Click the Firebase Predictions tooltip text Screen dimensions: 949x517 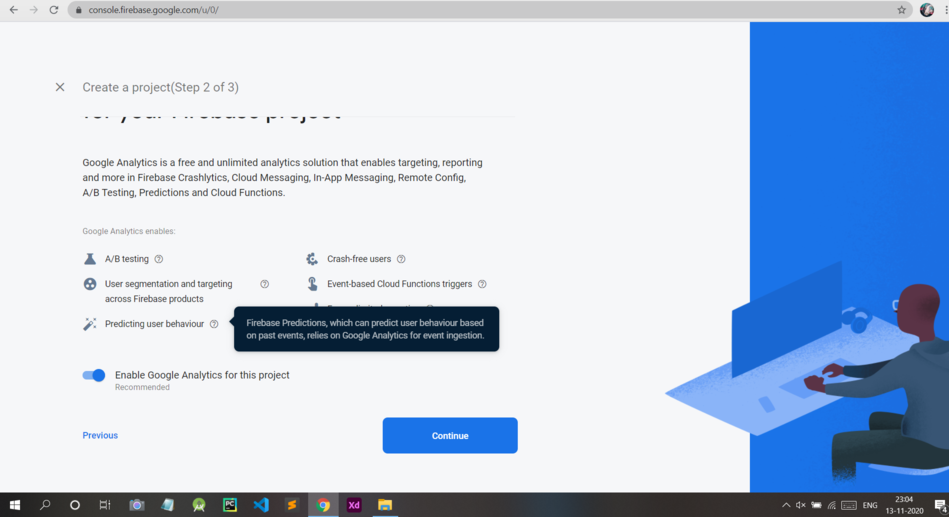click(x=366, y=329)
